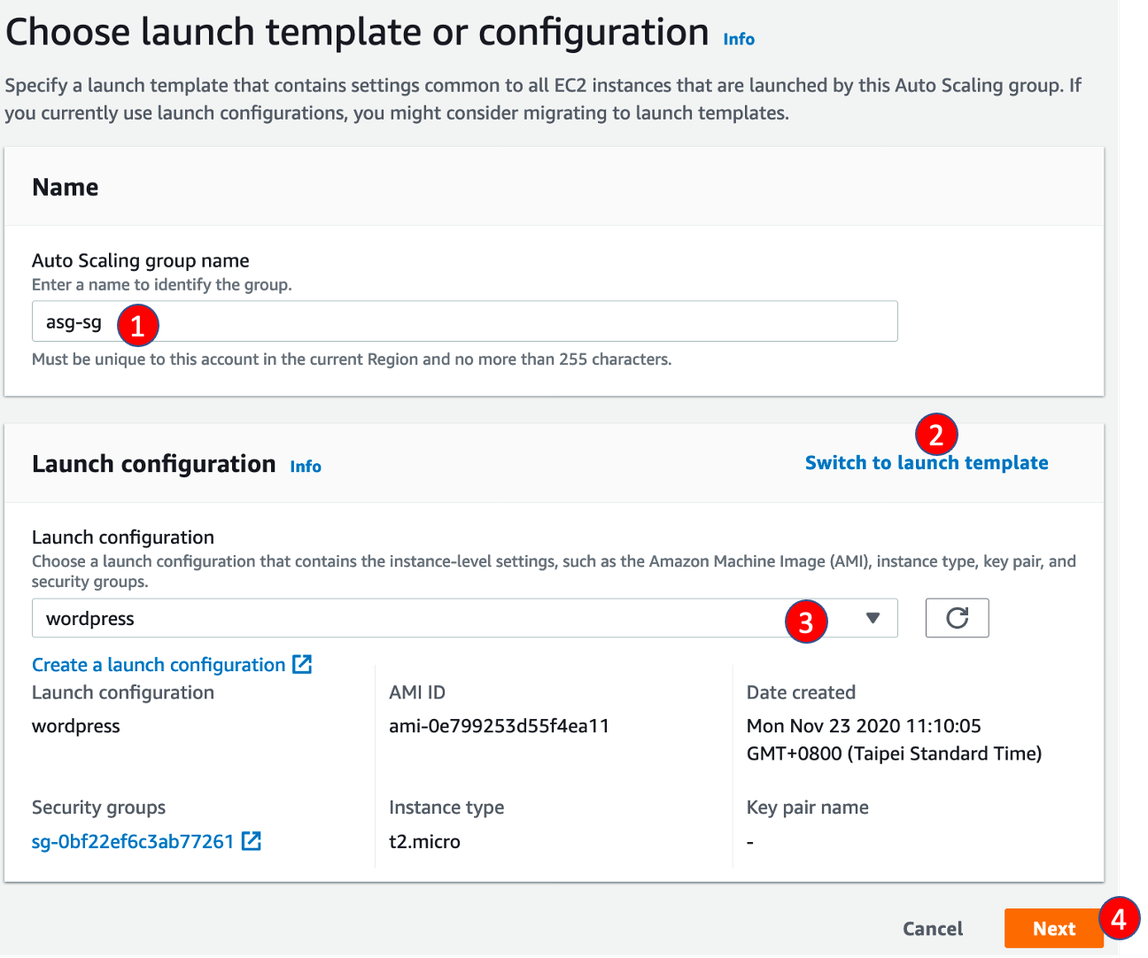
Task: Open the Create a launch configuration link
Action: 158,665
